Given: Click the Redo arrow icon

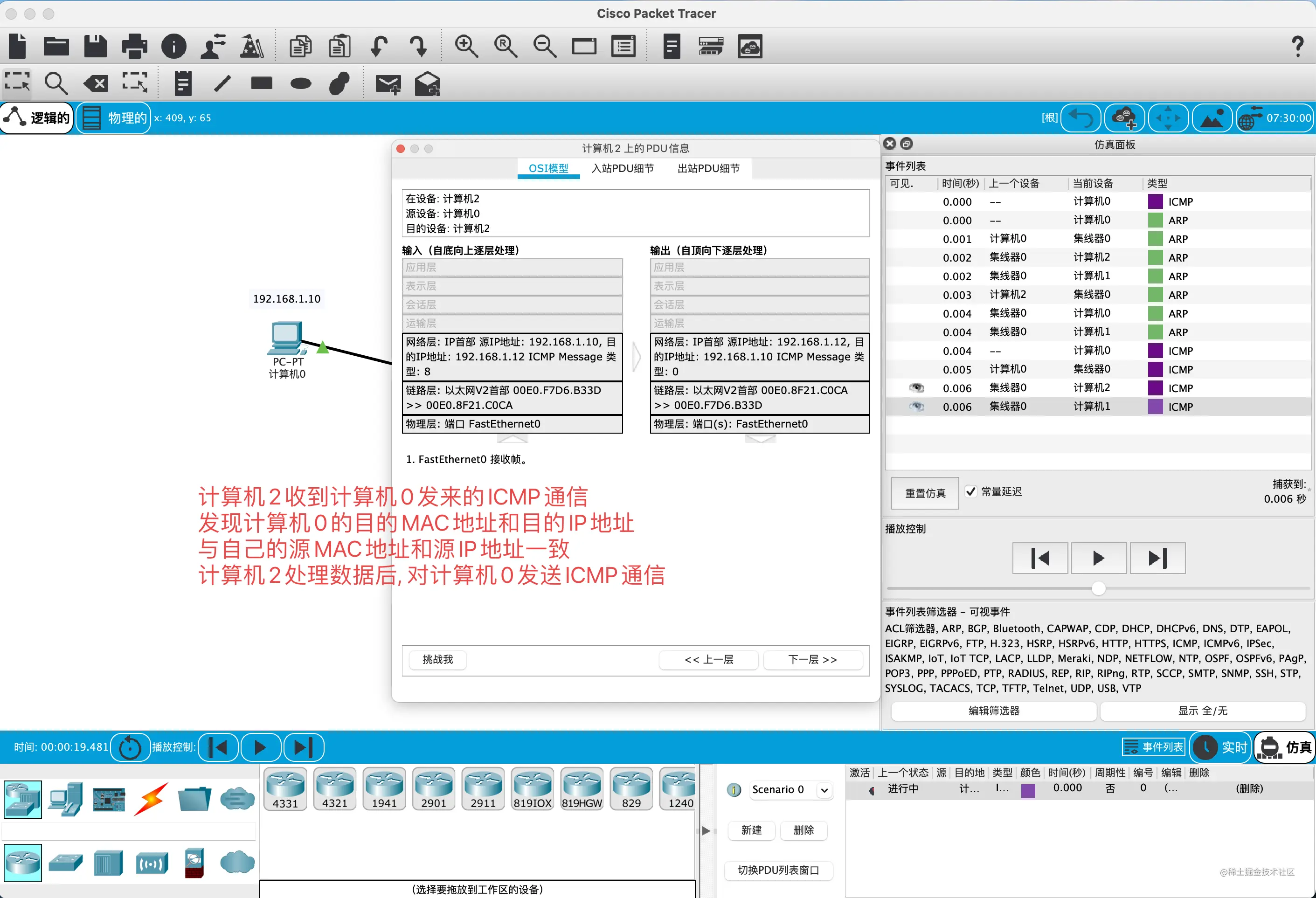Looking at the screenshot, I should 418,46.
